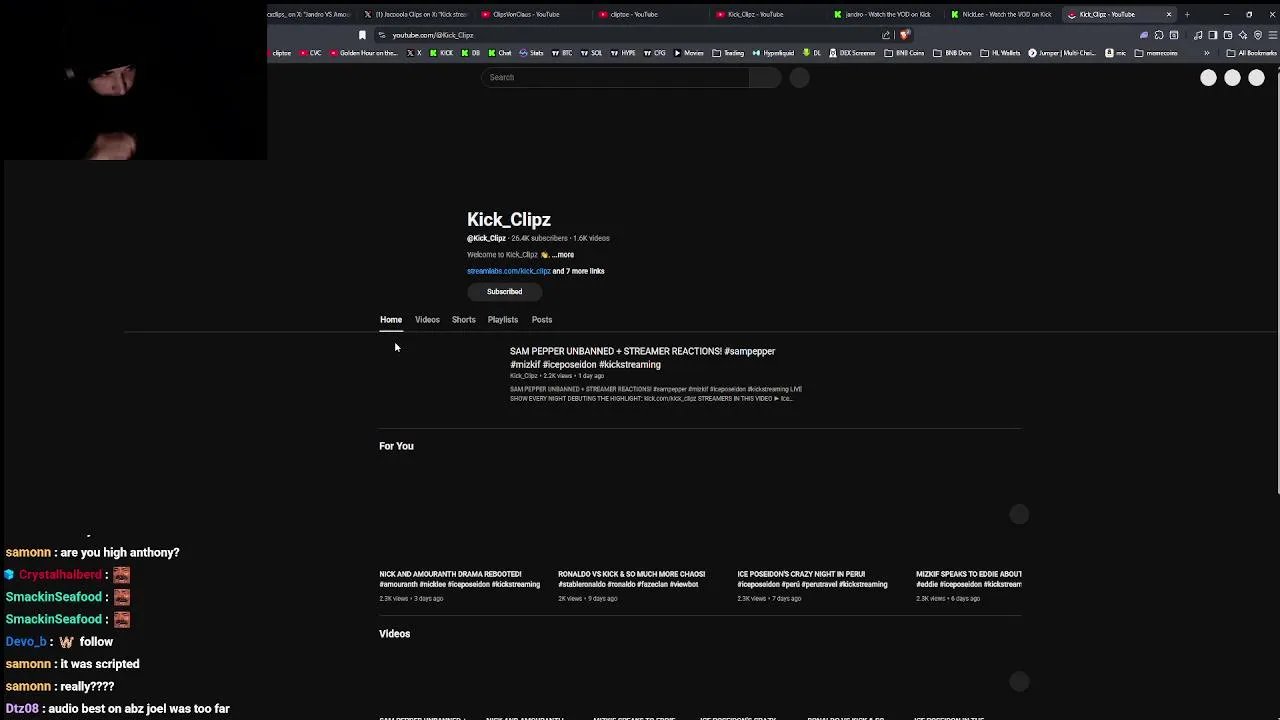
Task: Click the search submit button beside Search
Action: click(x=765, y=77)
